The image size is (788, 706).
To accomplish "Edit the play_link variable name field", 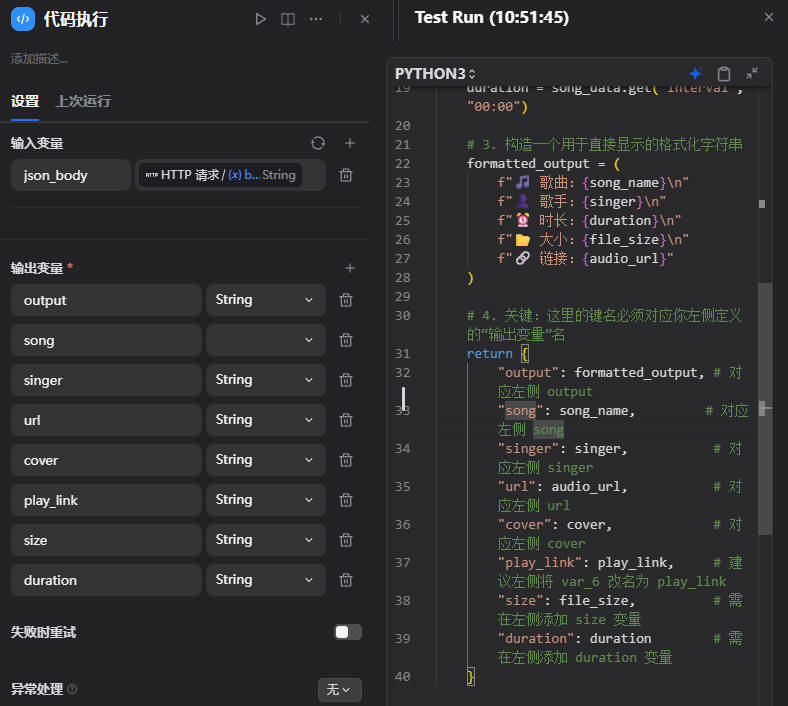I will coord(107,500).
